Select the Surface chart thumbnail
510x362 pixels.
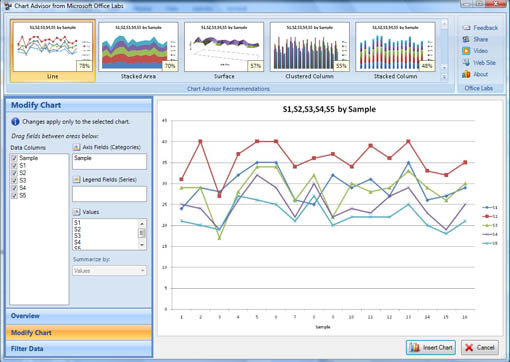pyautogui.click(x=224, y=51)
